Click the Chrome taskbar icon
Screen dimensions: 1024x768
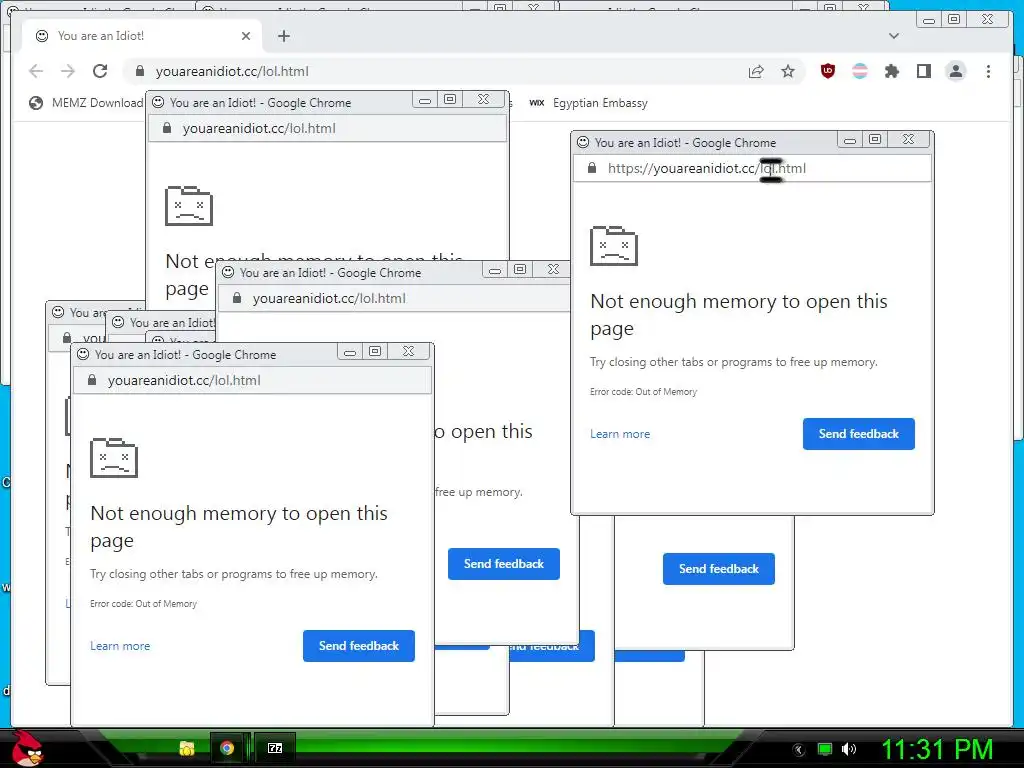pyautogui.click(x=227, y=748)
